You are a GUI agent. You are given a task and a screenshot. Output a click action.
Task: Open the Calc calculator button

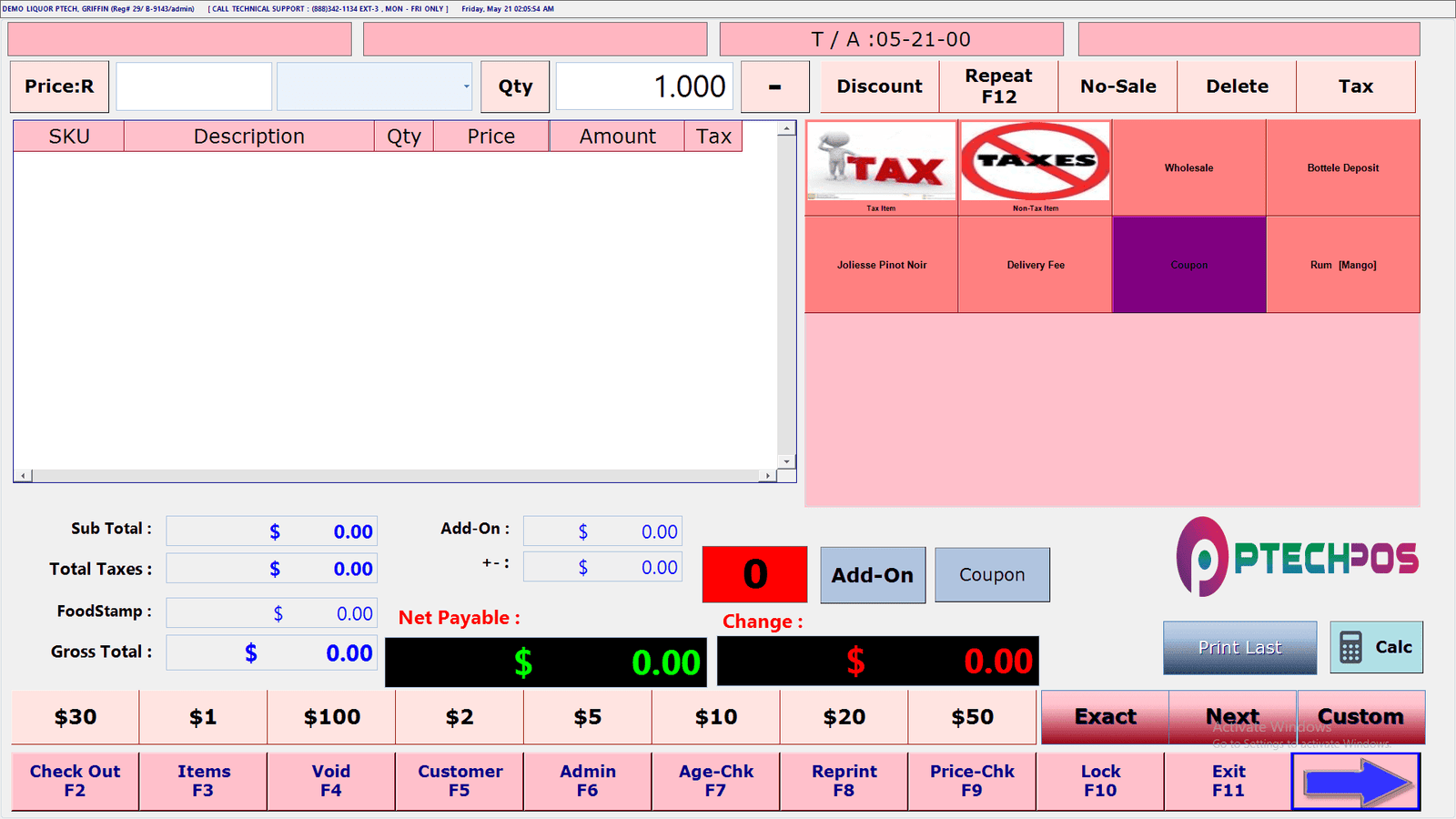(x=1376, y=647)
